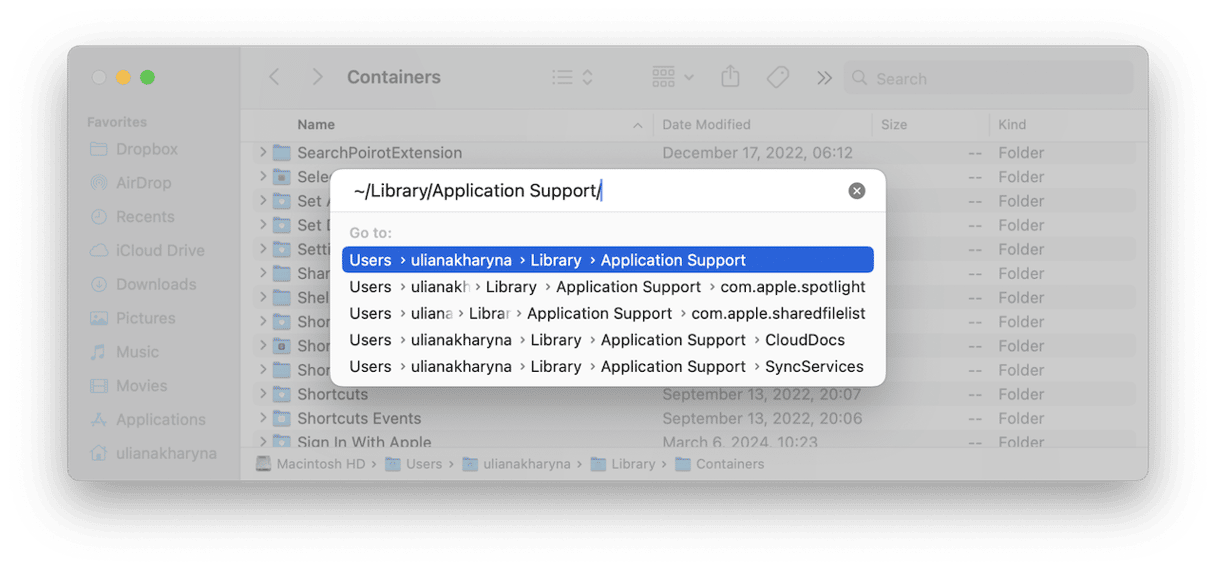The height and width of the screenshot is (570, 1216).
Task: Click Library in the path bar
Action: click(x=632, y=464)
